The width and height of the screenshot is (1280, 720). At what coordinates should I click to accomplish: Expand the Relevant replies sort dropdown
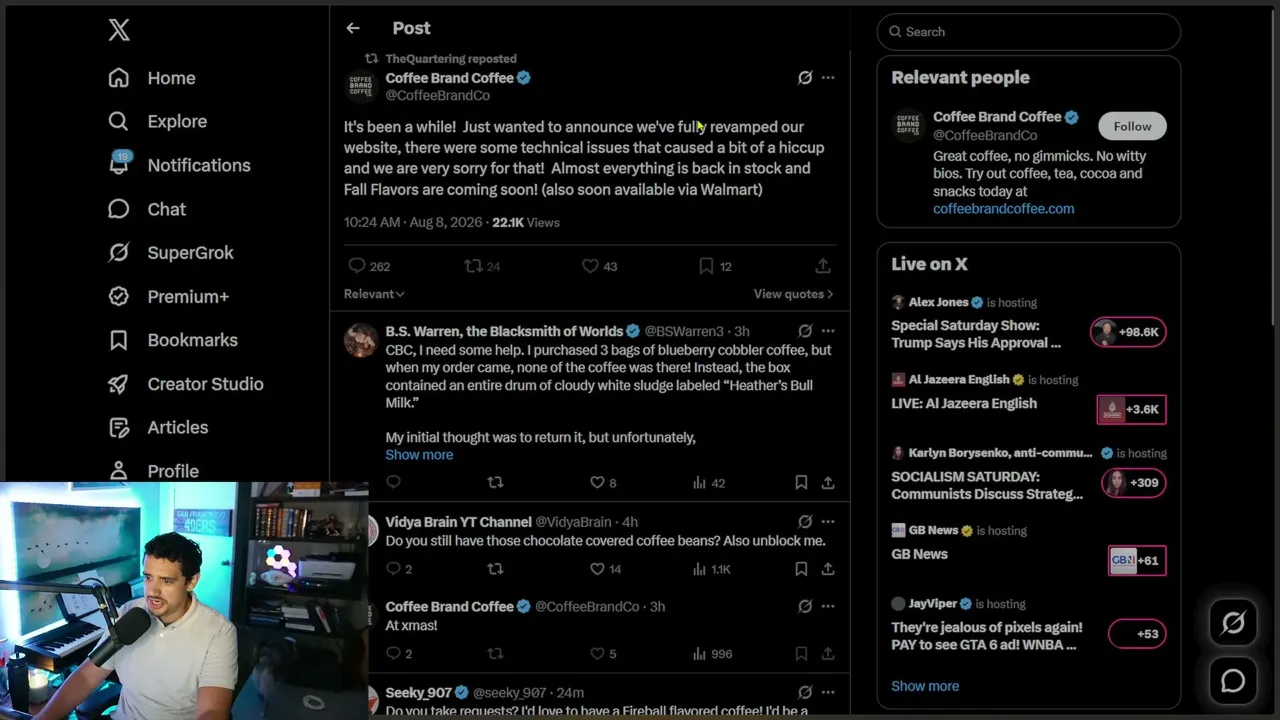pos(374,294)
